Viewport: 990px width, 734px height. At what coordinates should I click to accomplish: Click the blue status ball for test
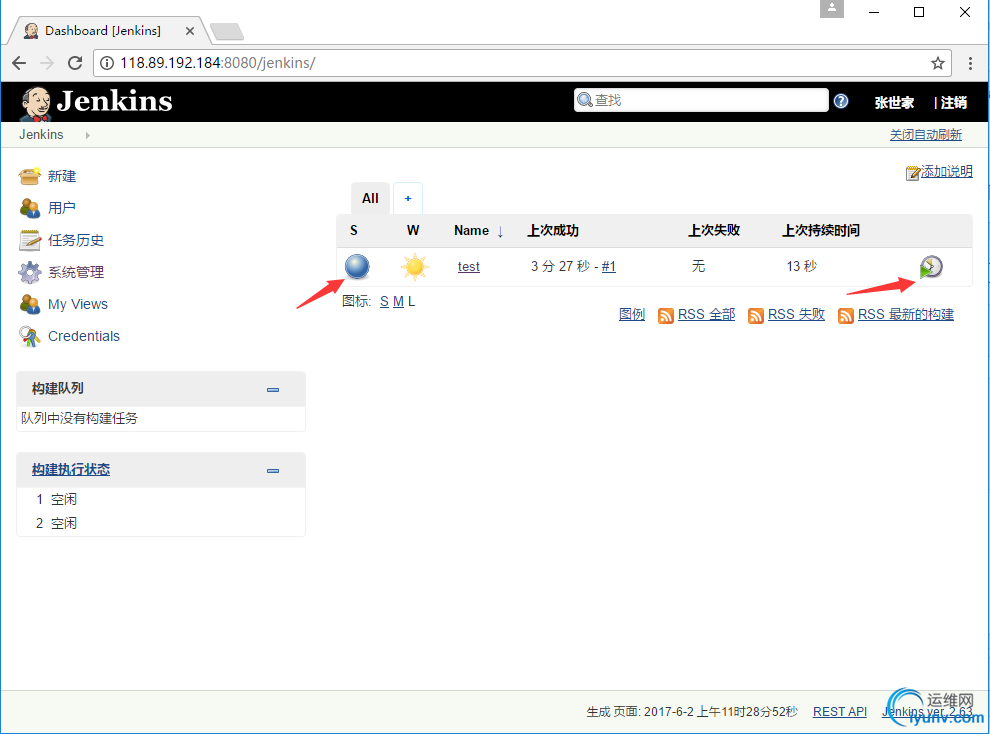point(357,266)
